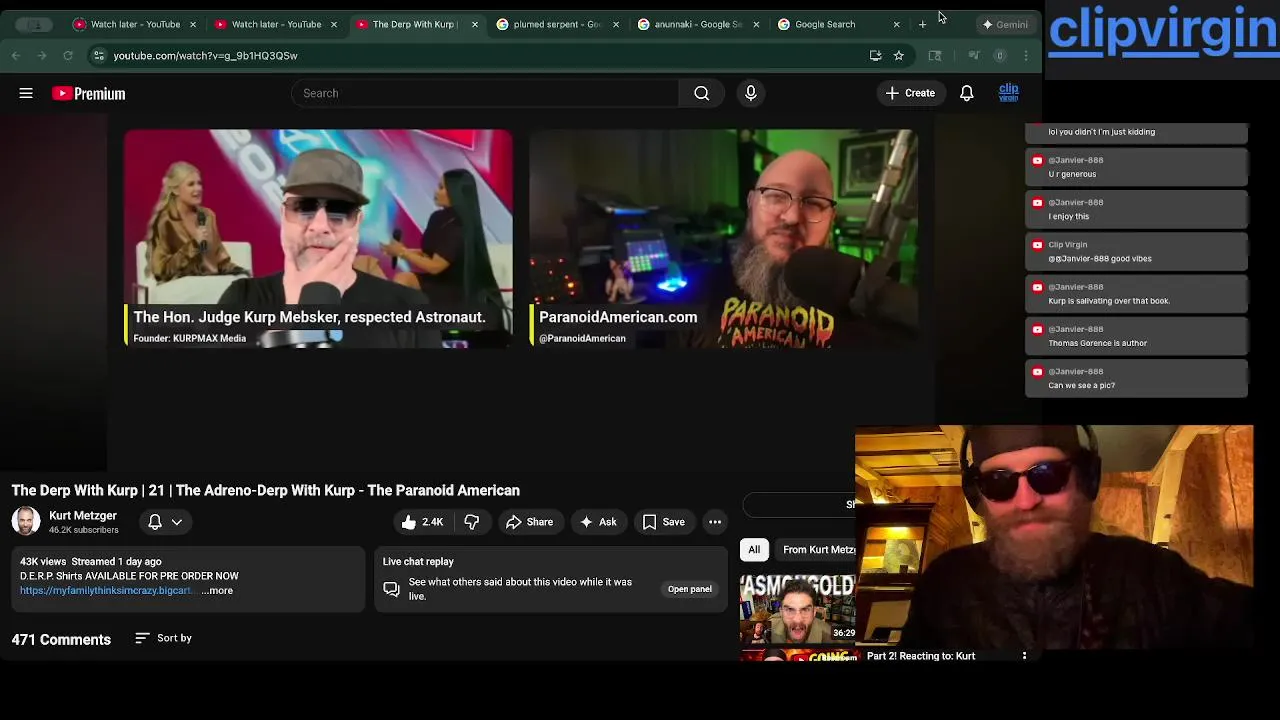1280x720 pixels.
Task: Click the 471 Comments heading
Action: (61, 640)
